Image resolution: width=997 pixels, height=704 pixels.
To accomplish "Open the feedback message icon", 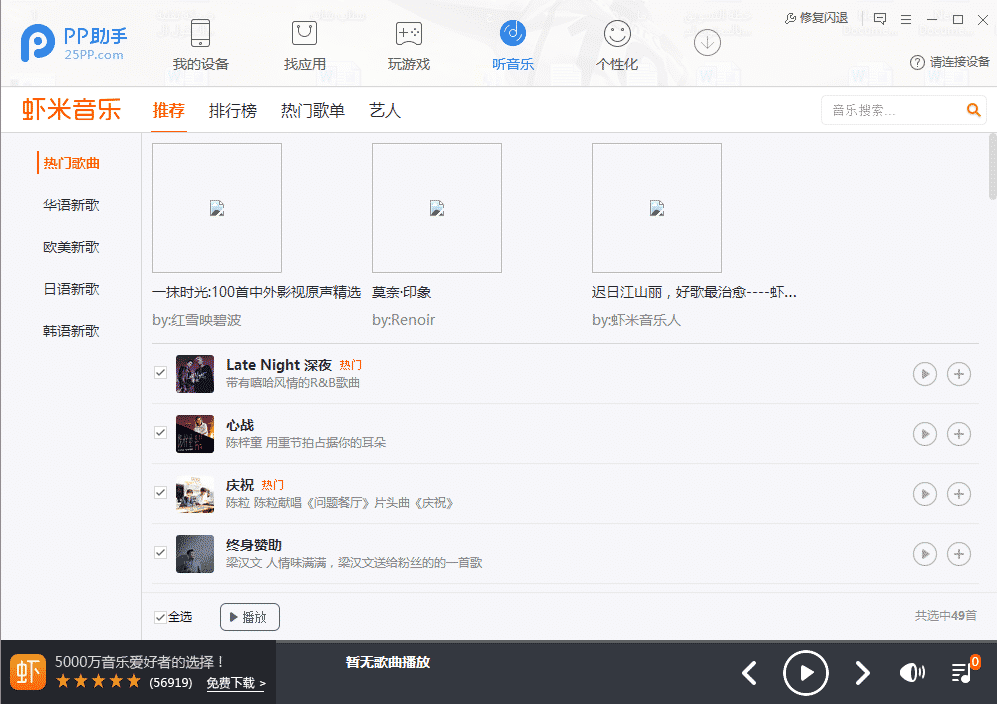I will click(x=880, y=19).
